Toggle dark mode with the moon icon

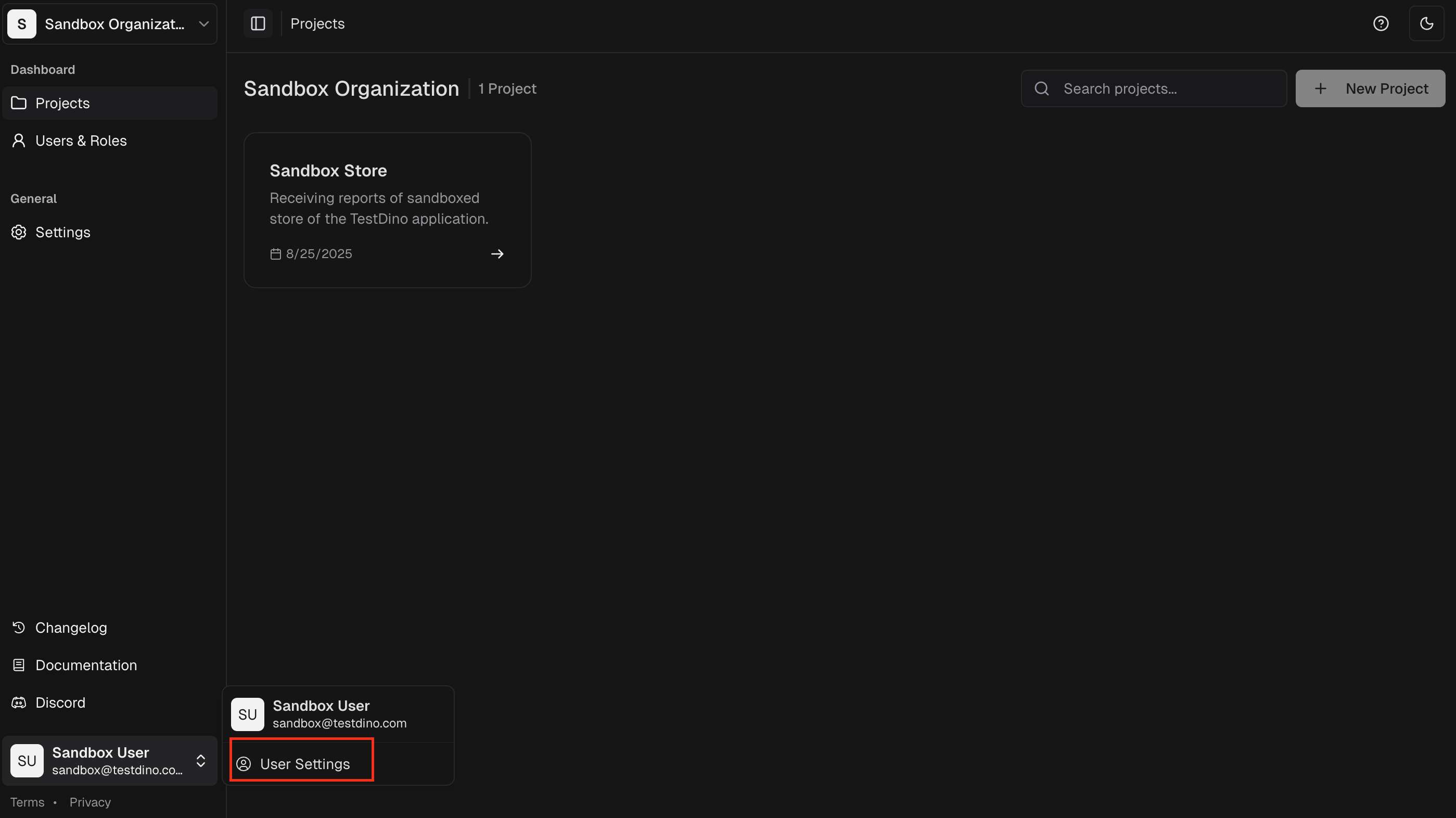(x=1427, y=23)
